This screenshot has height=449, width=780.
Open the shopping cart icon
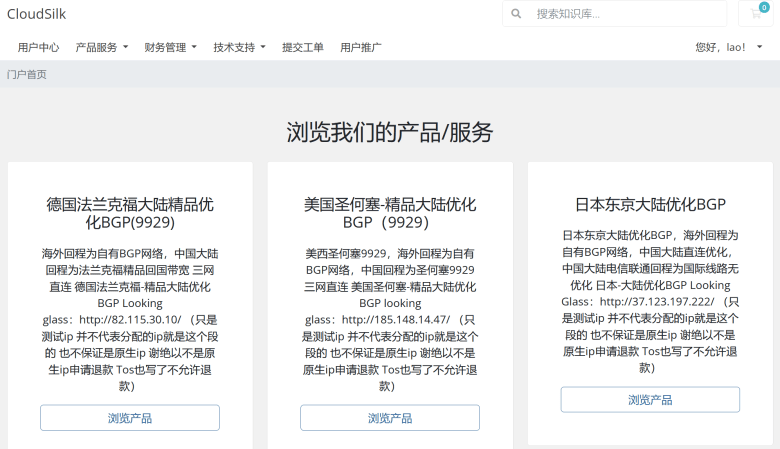[756, 14]
